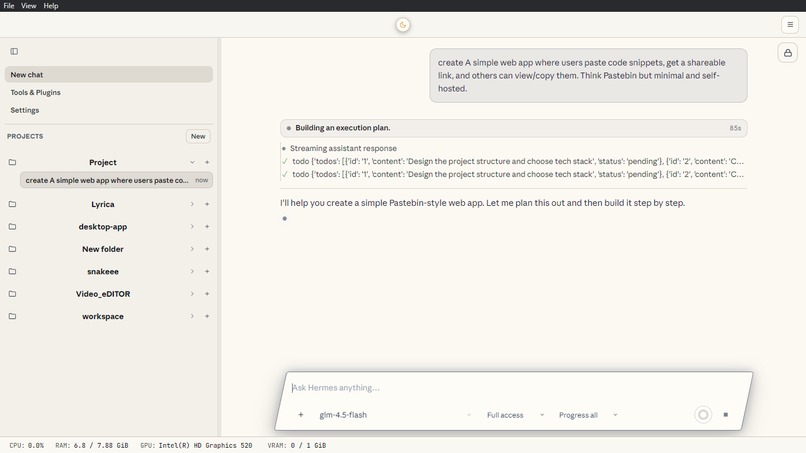The width and height of the screenshot is (806, 453).
Task: Open the Progress all dropdown
Action: [x=588, y=415]
